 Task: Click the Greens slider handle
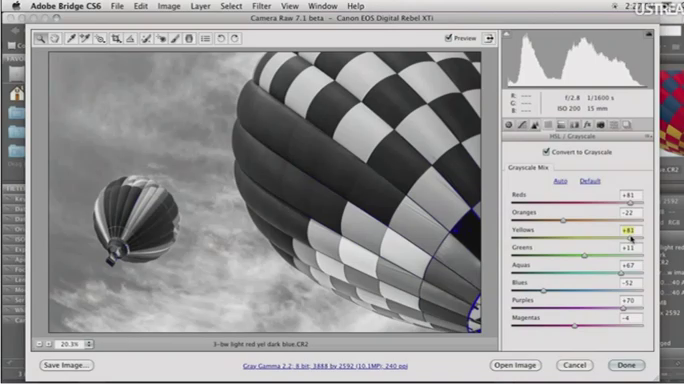click(x=585, y=256)
